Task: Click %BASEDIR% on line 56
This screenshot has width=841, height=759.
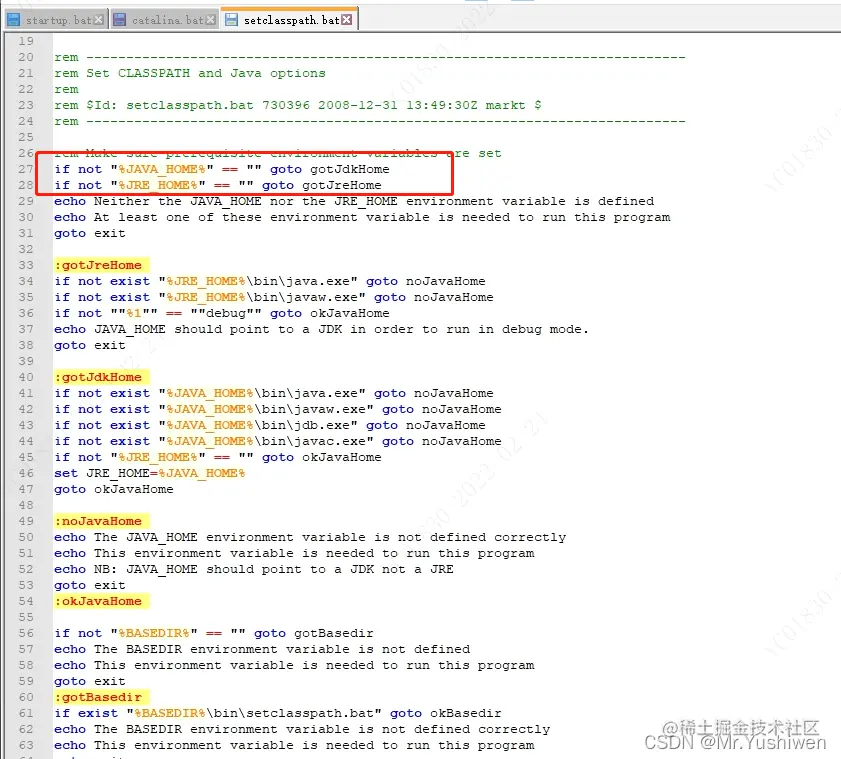Action: pos(154,633)
